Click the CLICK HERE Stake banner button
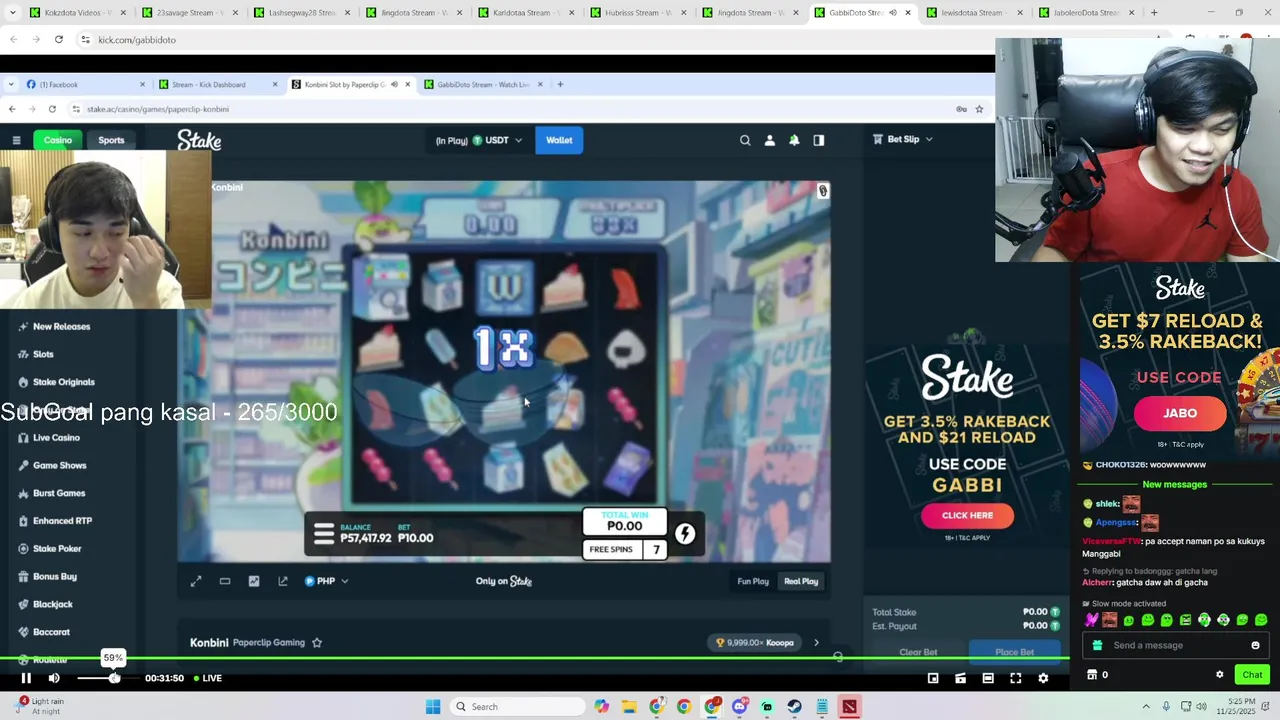The width and height of the screenshot is (1280, 720). [x=967, y=515]
